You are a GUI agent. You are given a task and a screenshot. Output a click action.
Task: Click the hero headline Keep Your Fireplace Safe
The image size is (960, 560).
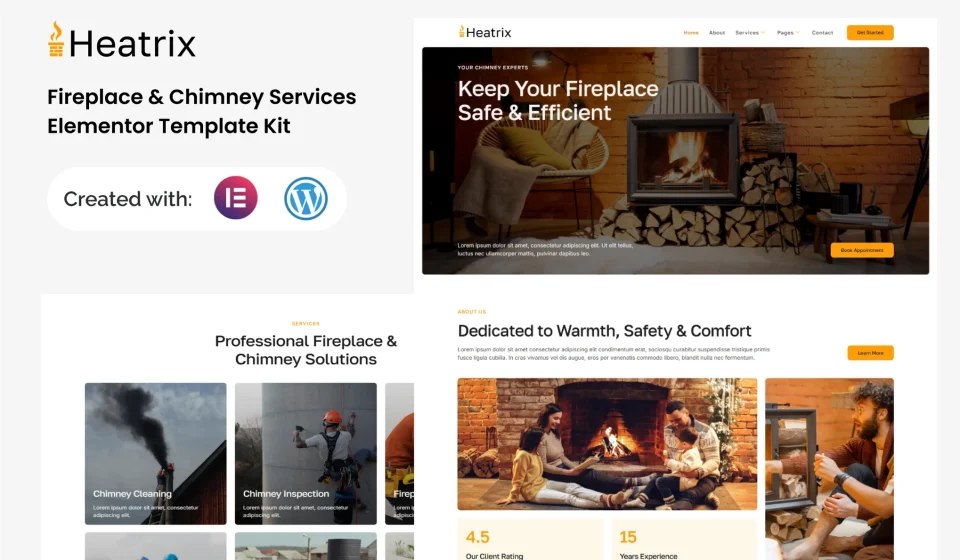point(557,100)
